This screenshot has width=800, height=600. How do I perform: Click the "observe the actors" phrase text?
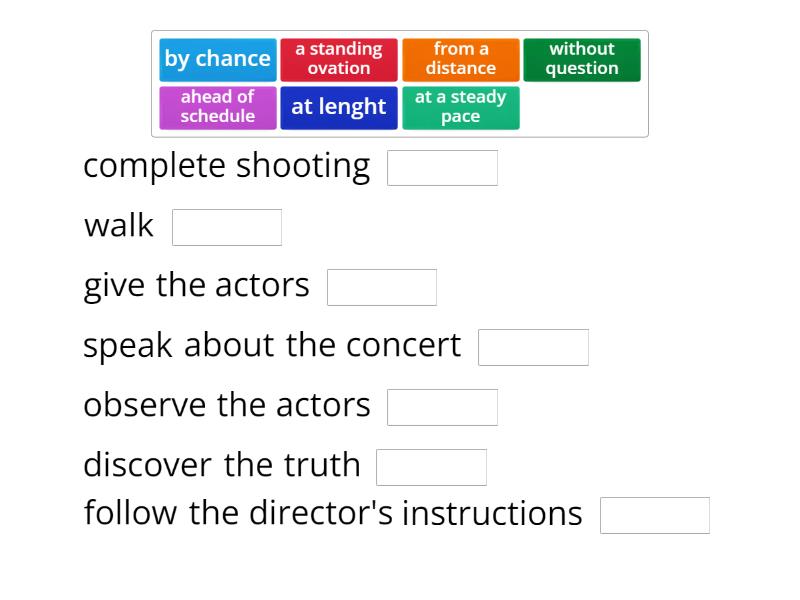227,406
